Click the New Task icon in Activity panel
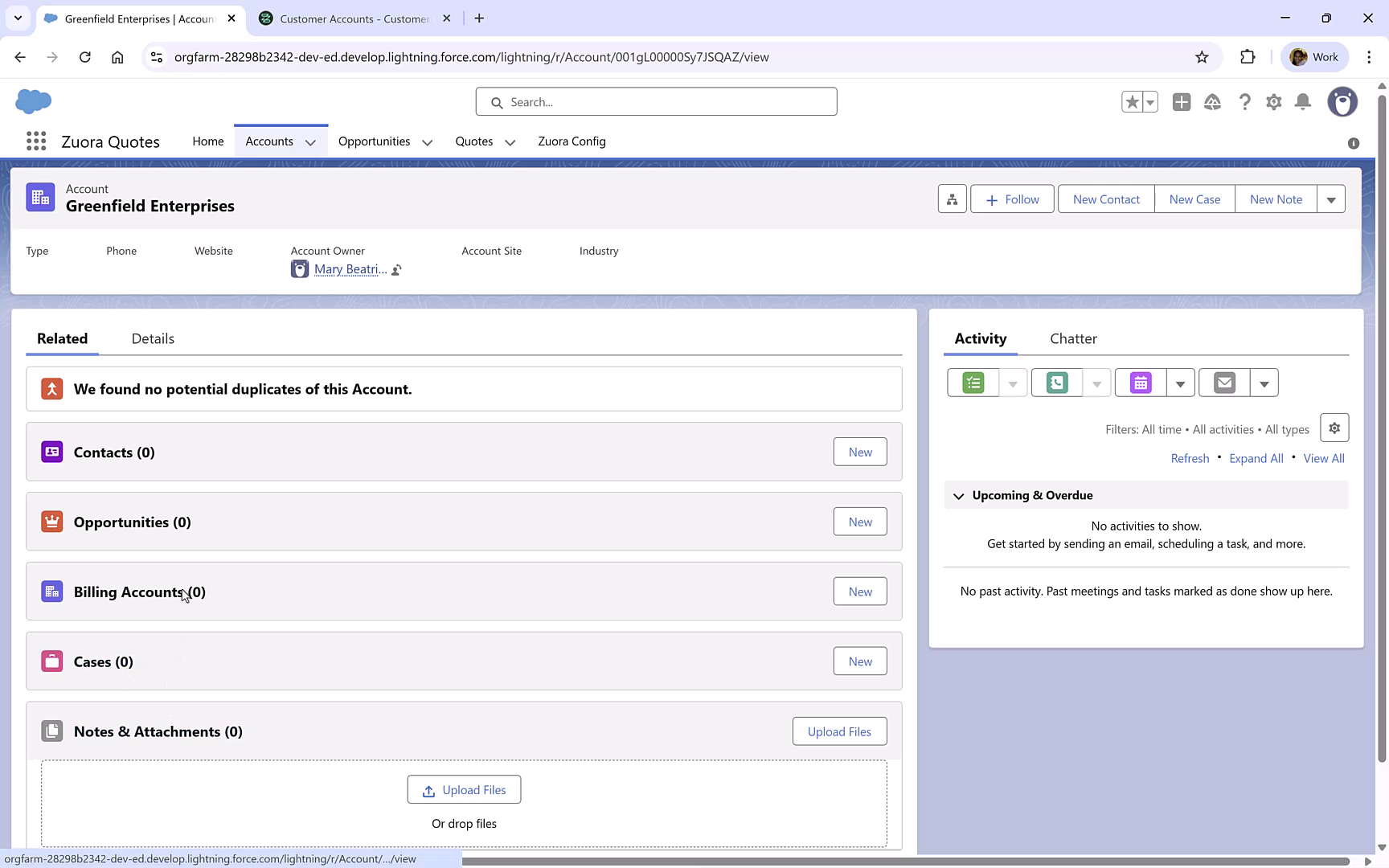The height and width of the screenshot is (868, 1389). point(973,383)
